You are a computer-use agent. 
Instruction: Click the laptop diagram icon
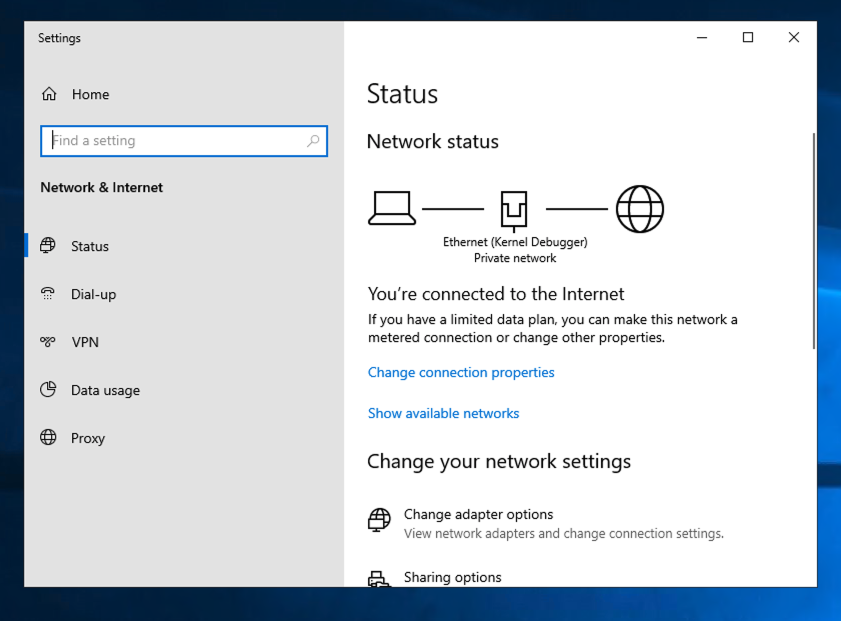pyautogui.click(x=392, y=208)
